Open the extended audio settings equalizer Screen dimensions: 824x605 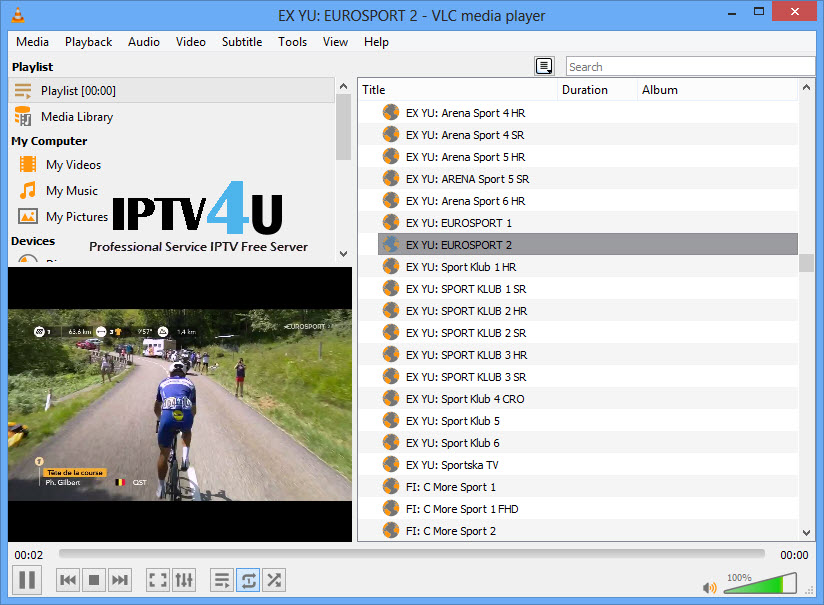[184, 579]
